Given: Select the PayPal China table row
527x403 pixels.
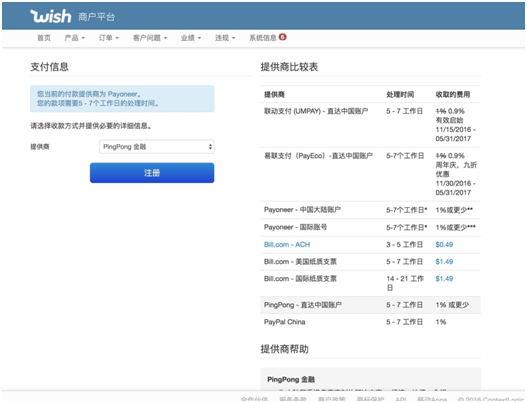Looking at the screenshot, I should pyautogui.click(x=370, y=322).
